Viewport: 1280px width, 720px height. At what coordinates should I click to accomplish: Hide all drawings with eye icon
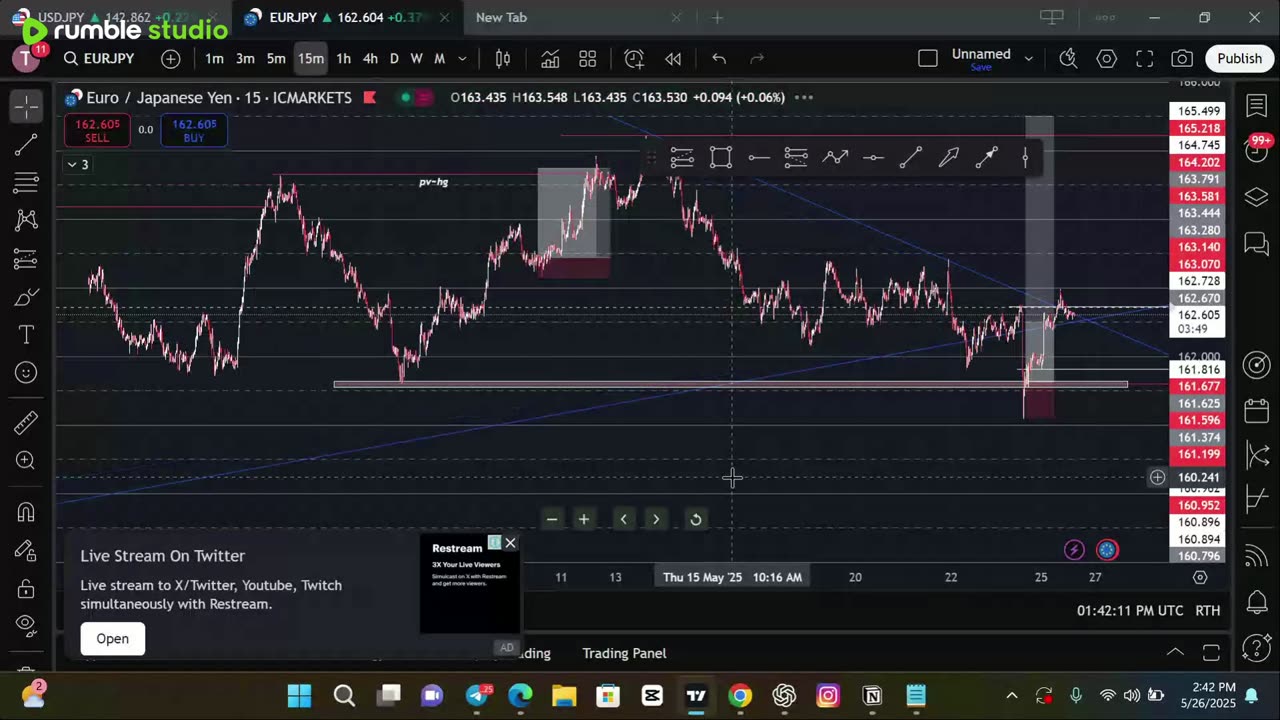pos(27,626)
